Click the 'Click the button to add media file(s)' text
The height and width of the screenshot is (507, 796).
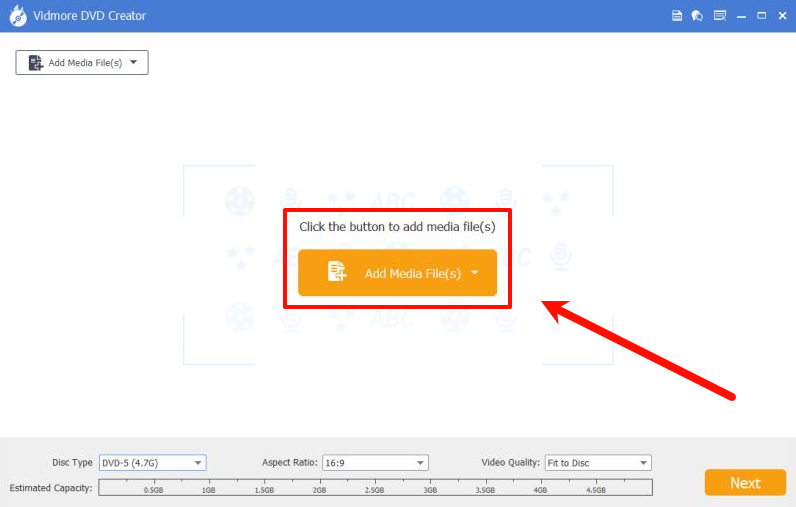coord(397,226)
